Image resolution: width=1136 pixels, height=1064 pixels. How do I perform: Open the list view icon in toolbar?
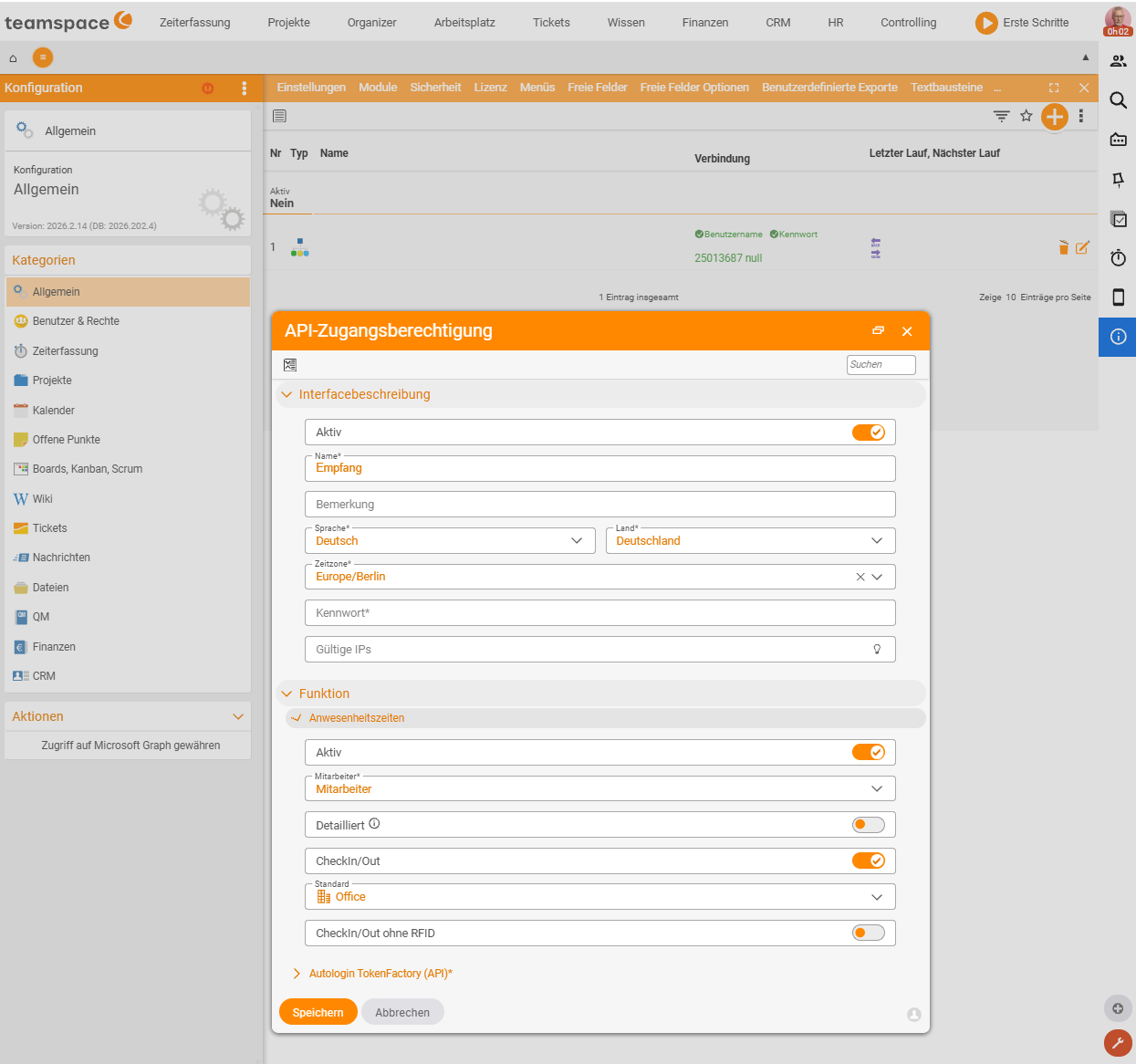click(280, 116)
